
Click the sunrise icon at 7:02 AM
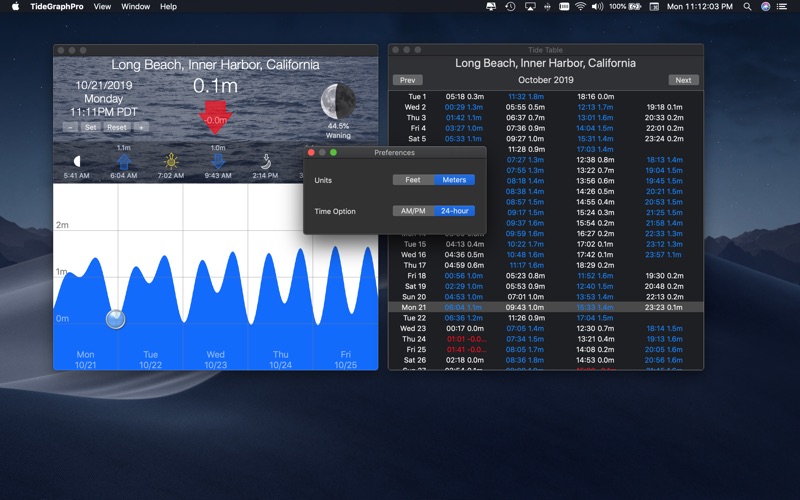point(171,162)
